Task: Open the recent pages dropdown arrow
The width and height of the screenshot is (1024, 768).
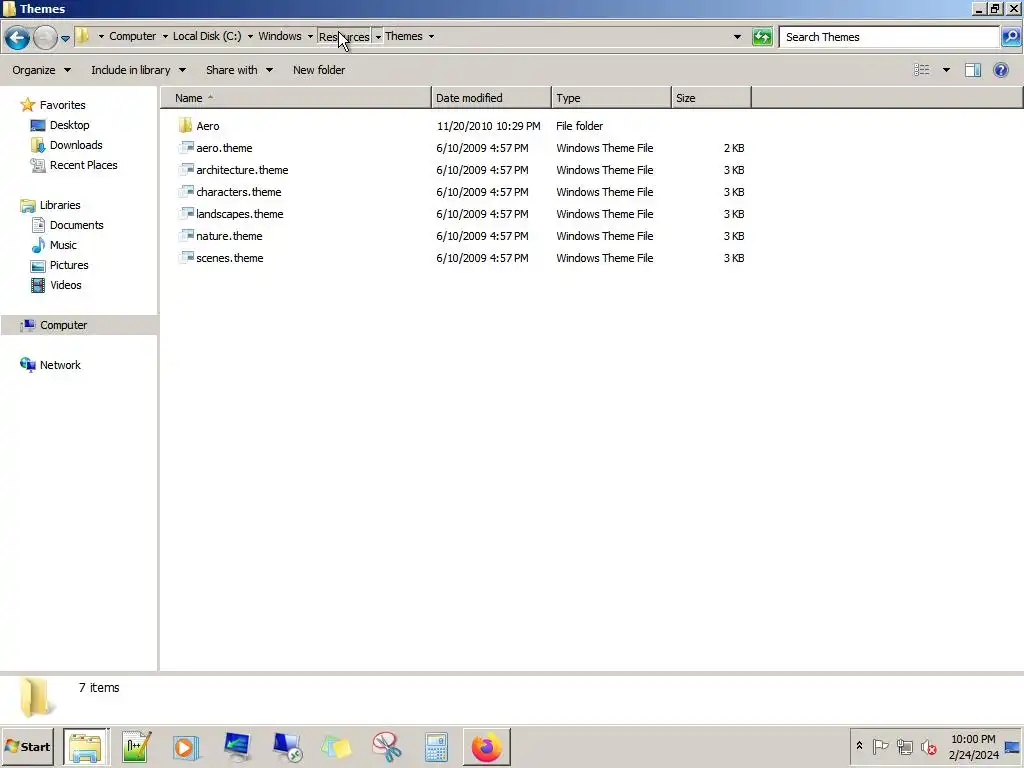Action: 65,39
